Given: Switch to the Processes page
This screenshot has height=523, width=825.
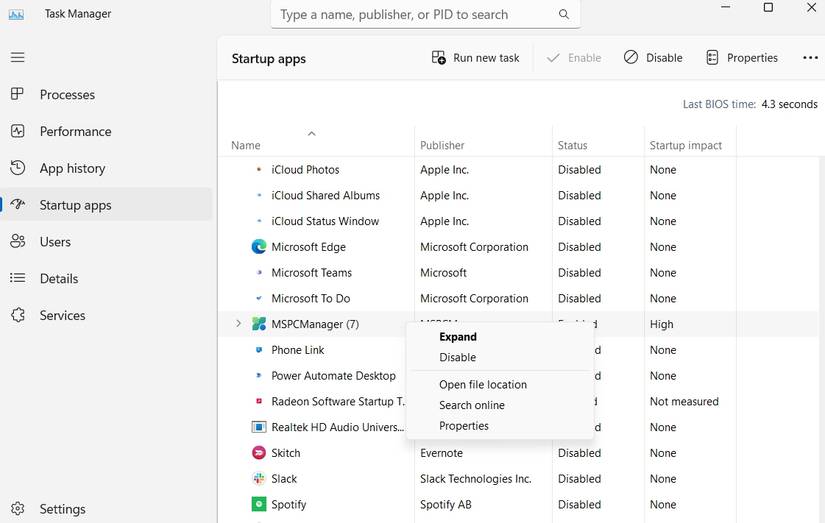Looking at the screenshot, I should (x=107, y=95).
